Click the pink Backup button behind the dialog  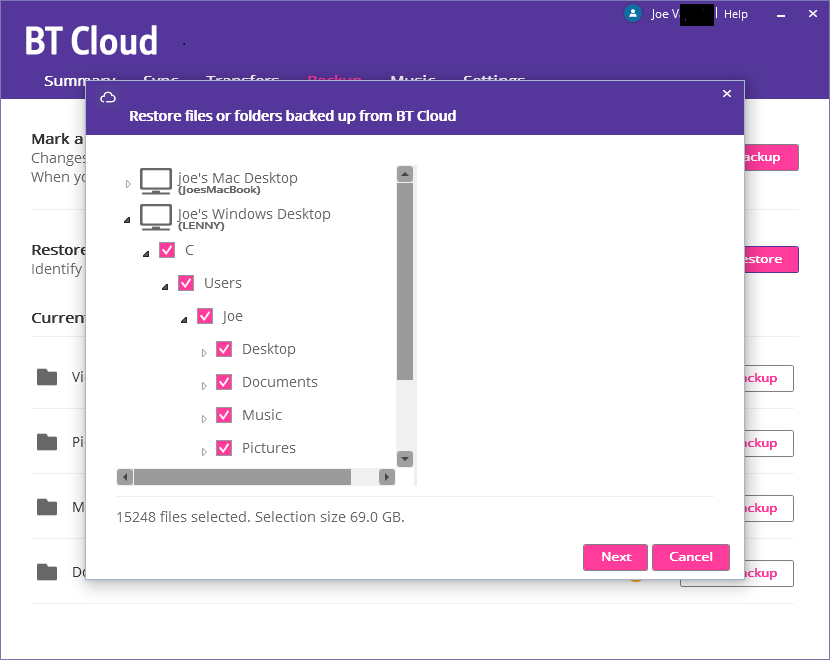click(771, 157)
